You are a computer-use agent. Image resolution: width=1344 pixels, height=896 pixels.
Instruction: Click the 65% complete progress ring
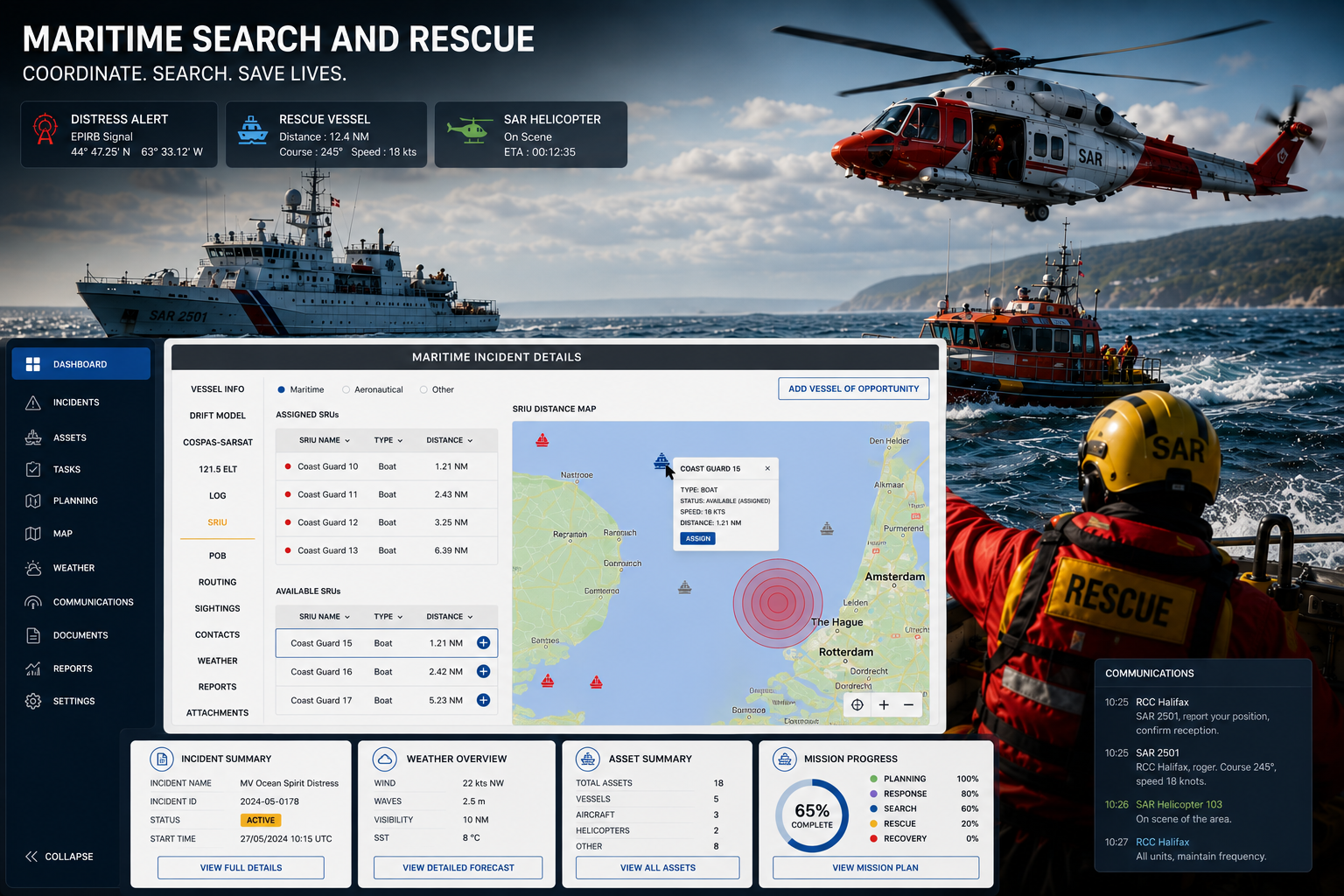coord(812,815)
